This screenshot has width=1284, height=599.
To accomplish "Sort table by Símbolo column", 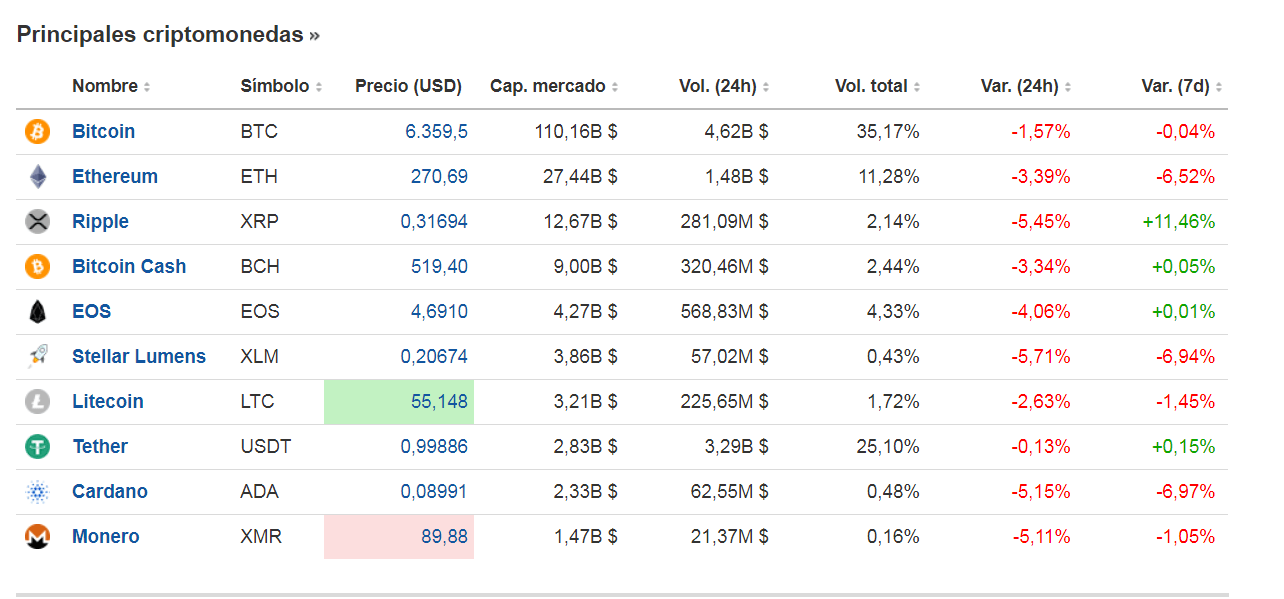I will pyautogui.click(x=280, y=87).
